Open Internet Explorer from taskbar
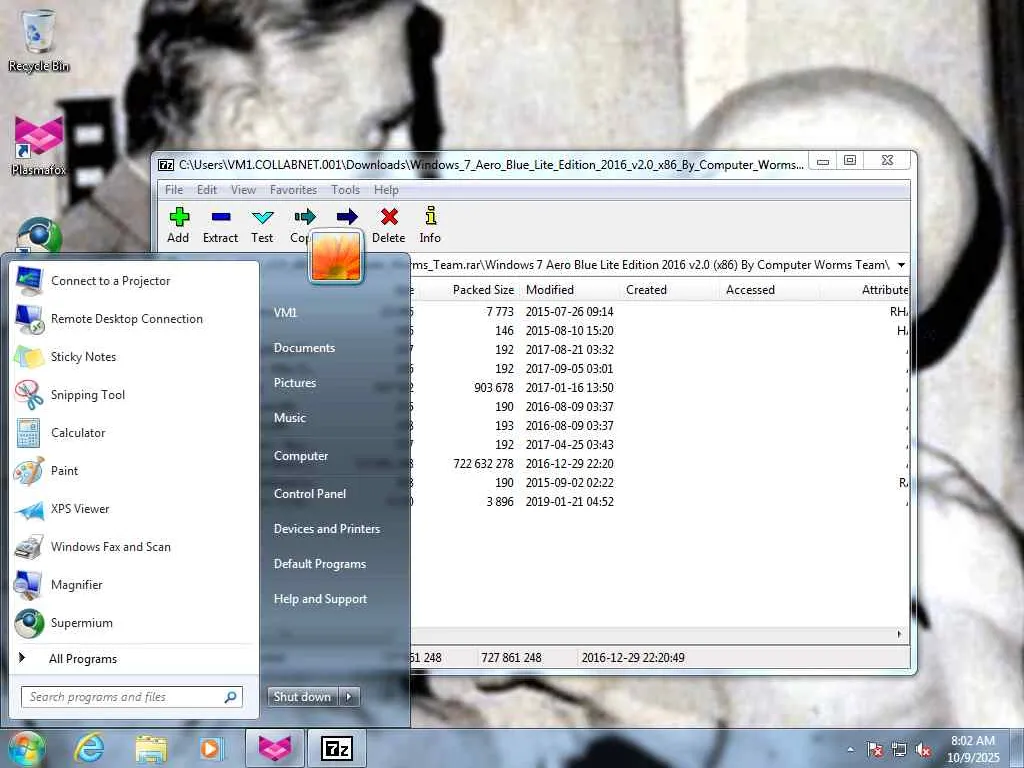Image resolution: width=1024 pixels, height=768 pixels. pyautogui.click(x=89, y=748)
